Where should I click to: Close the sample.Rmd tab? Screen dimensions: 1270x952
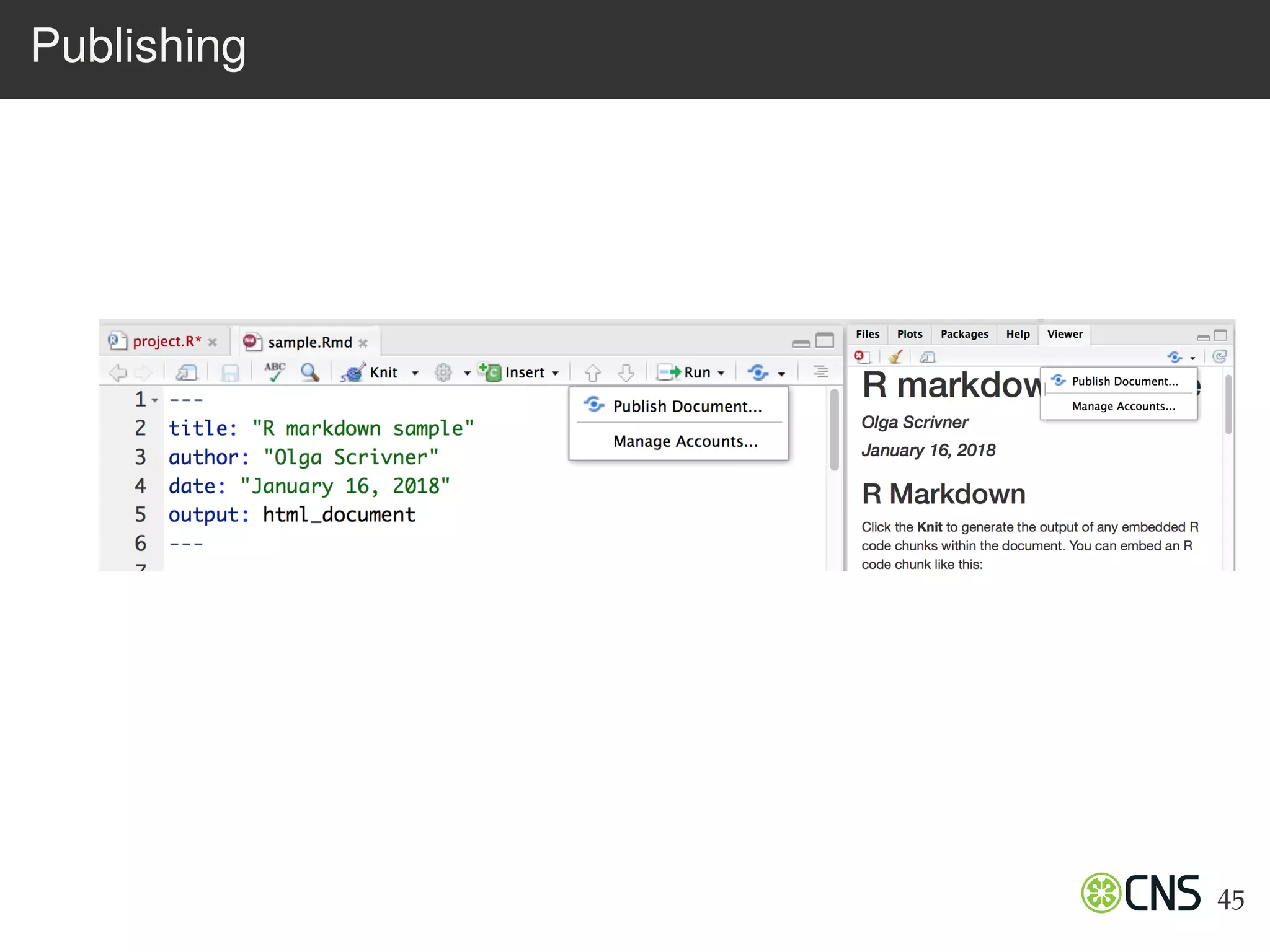(x=363, y=343)
